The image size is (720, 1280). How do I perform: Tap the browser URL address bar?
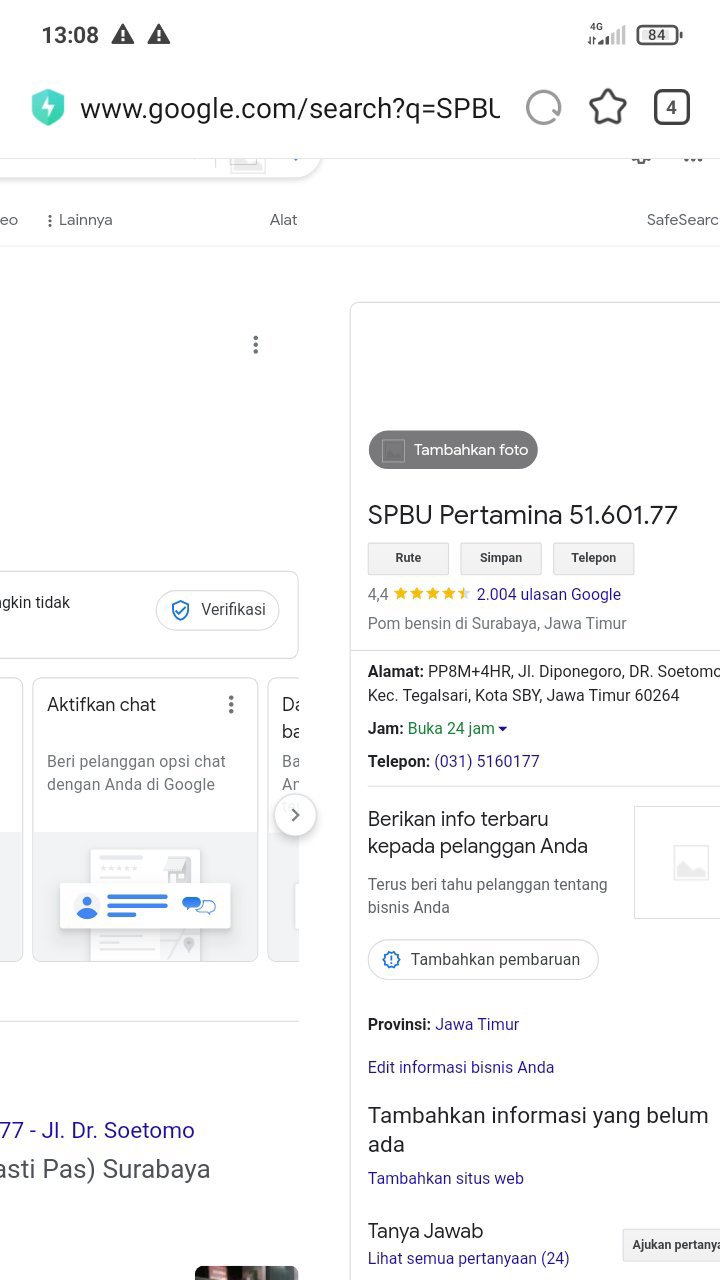tap(290, 108)
